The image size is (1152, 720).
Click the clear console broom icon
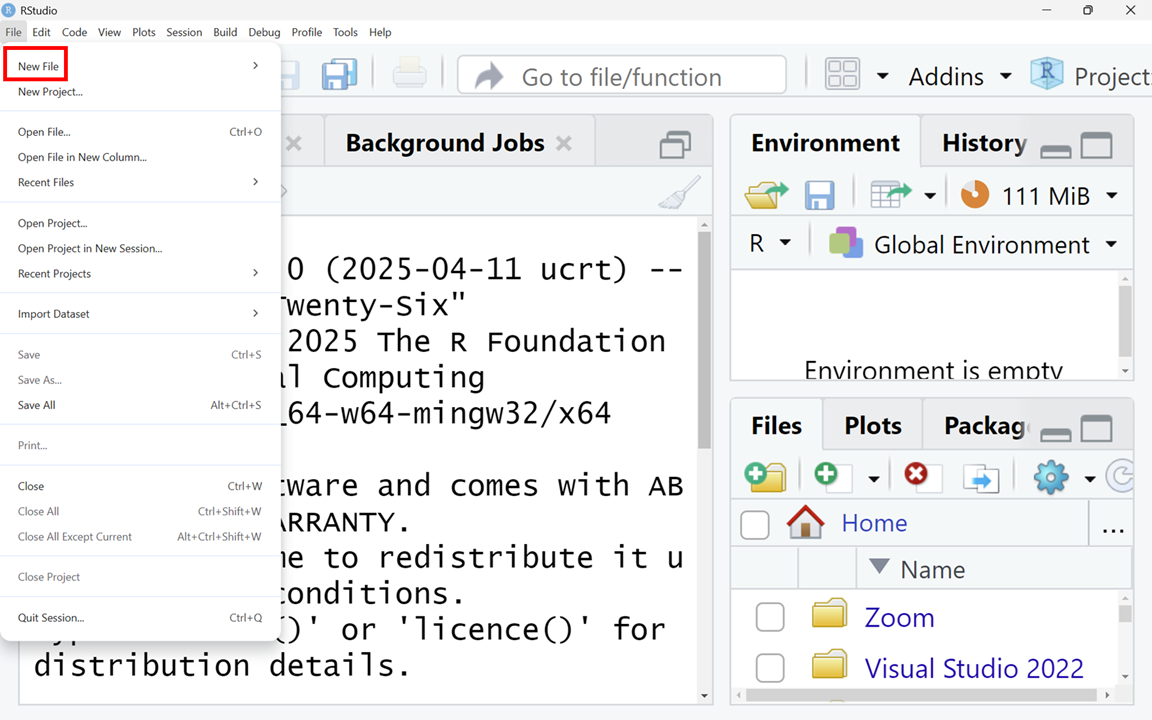click(x=679, y=193)
